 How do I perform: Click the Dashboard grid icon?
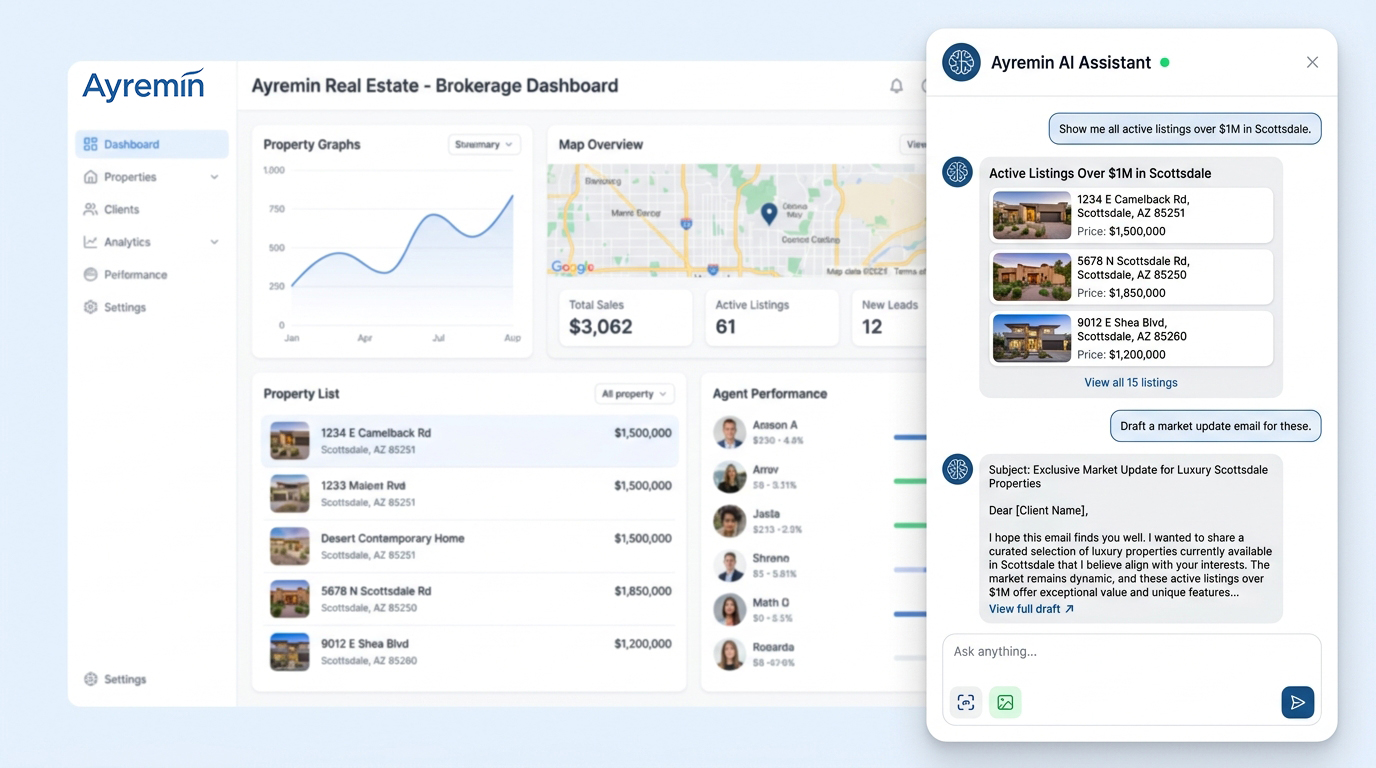[x=91, y=144]
